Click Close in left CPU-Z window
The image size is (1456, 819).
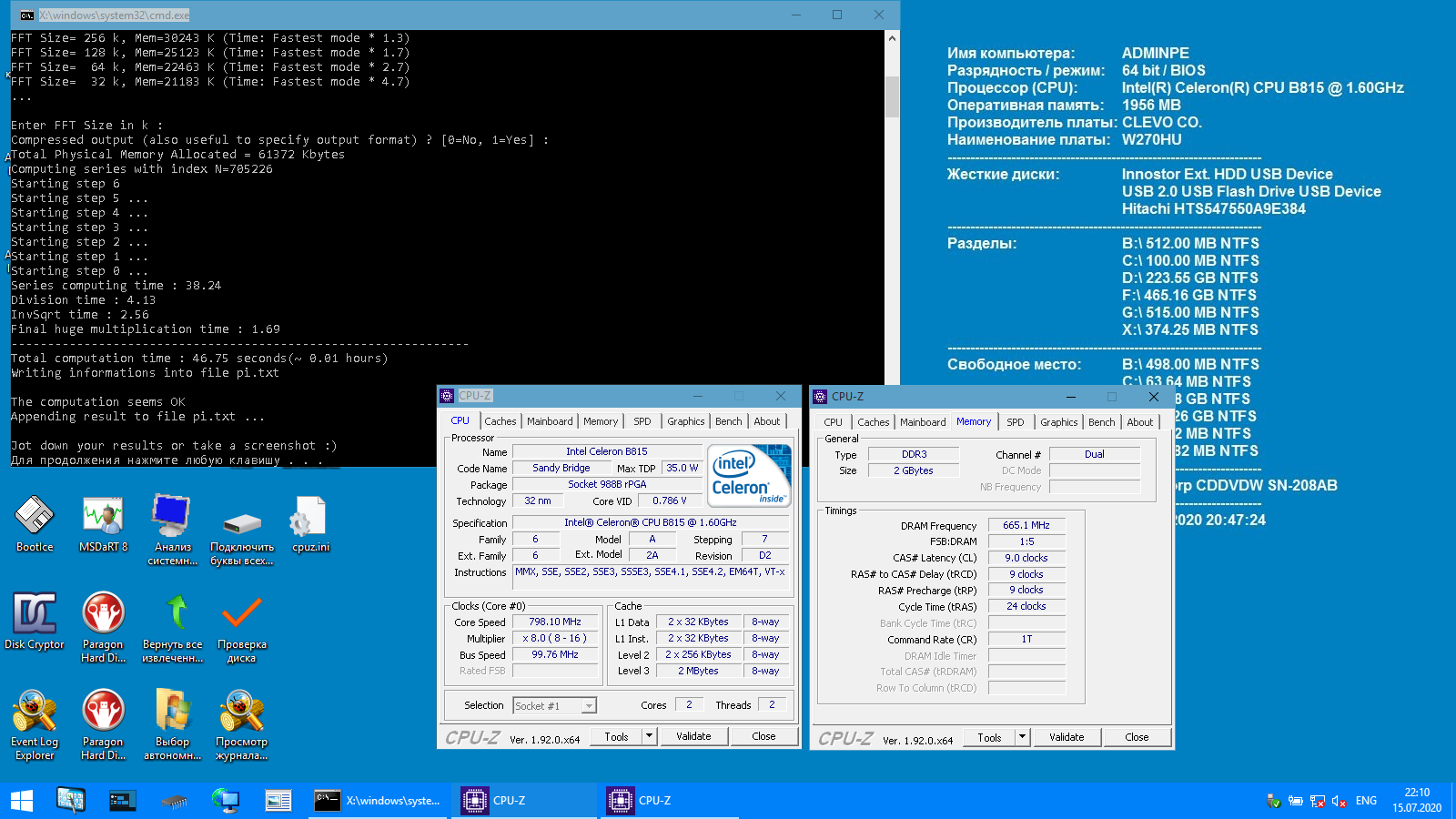pos(764,736)
